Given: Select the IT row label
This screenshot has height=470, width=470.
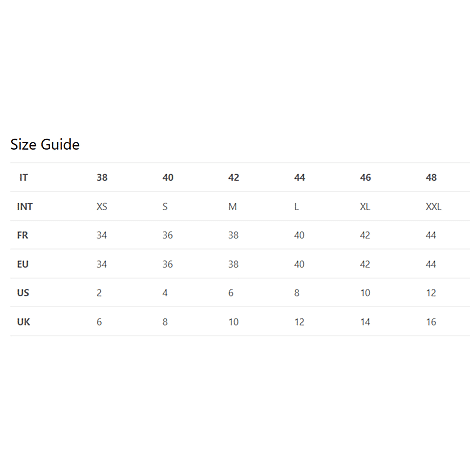Looking at the screenshot, I should tap(24, 178).
